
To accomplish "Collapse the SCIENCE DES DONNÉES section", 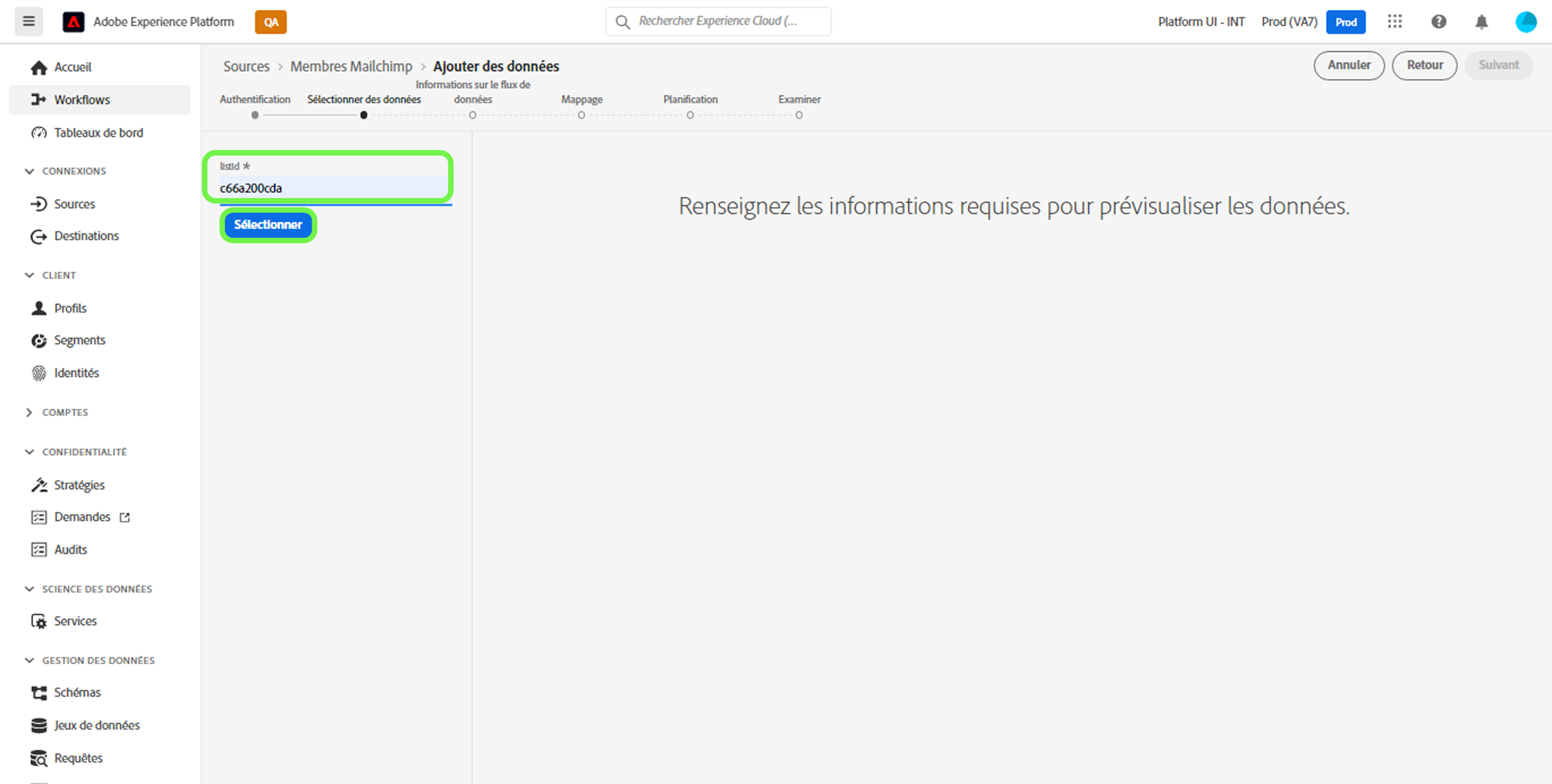I will pyautogui.click(x=29, y=589).
